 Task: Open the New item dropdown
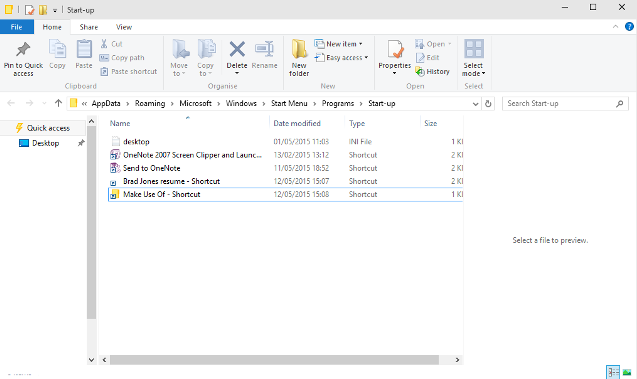[x=338, y=44]
